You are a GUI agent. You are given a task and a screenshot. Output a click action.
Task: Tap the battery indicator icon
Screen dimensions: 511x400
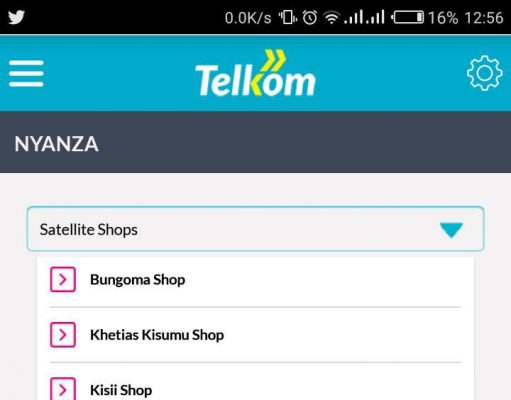408,18
